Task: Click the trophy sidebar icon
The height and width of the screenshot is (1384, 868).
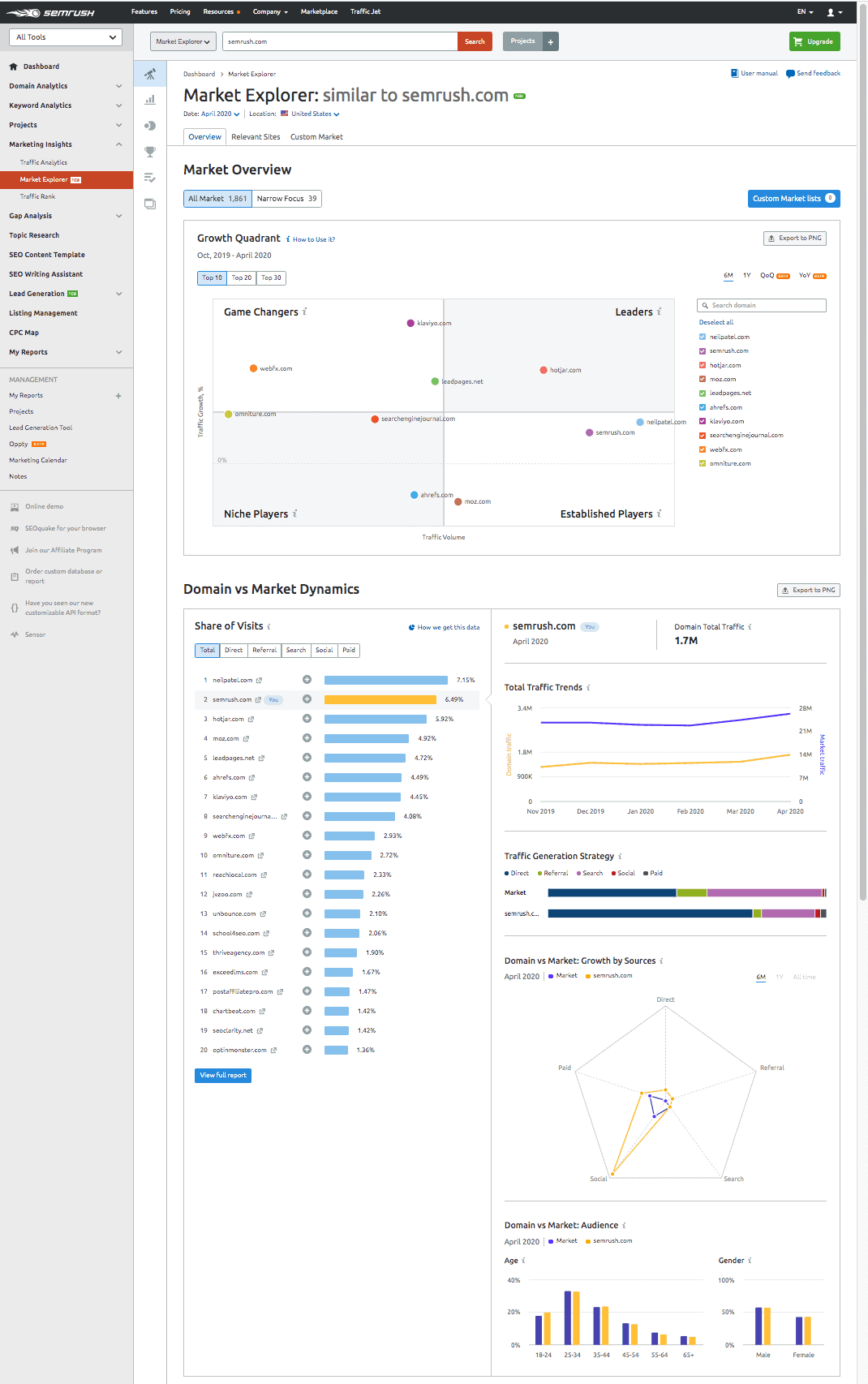Action: [x=150, y=152]
